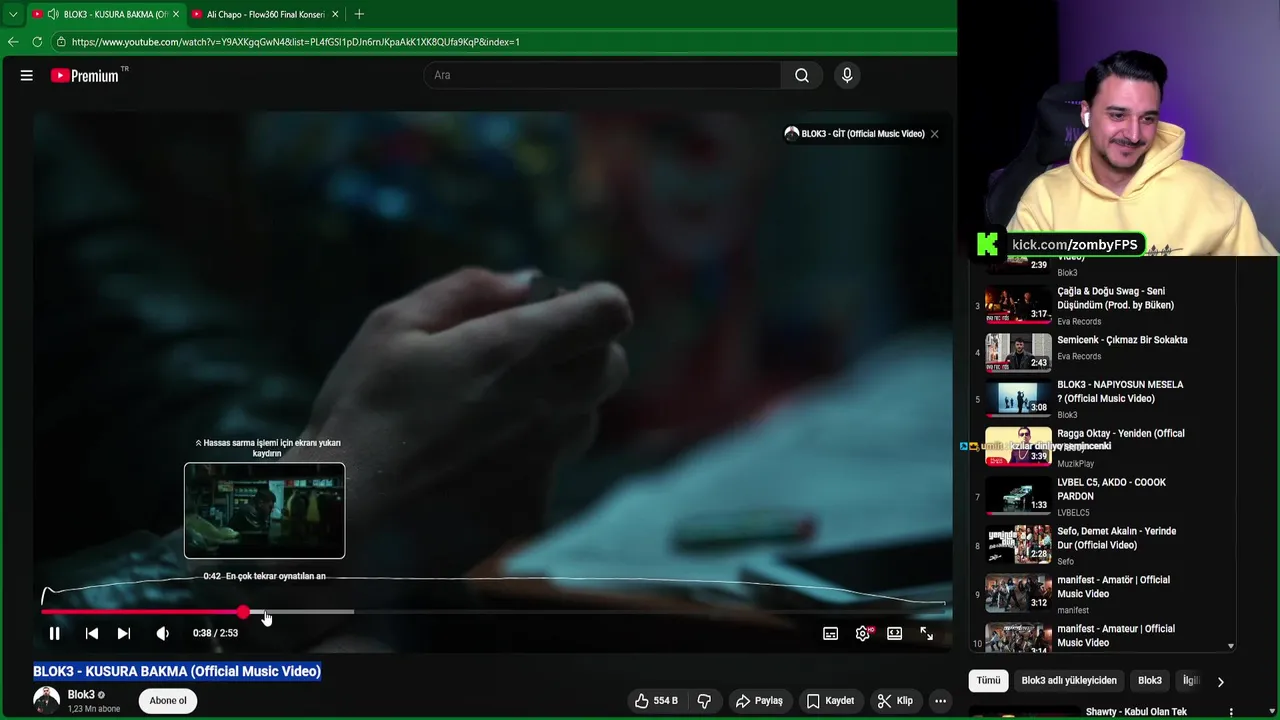Select the Tümü filter chip
Viewport: 1280px width, 720px height.
(988, 681)
